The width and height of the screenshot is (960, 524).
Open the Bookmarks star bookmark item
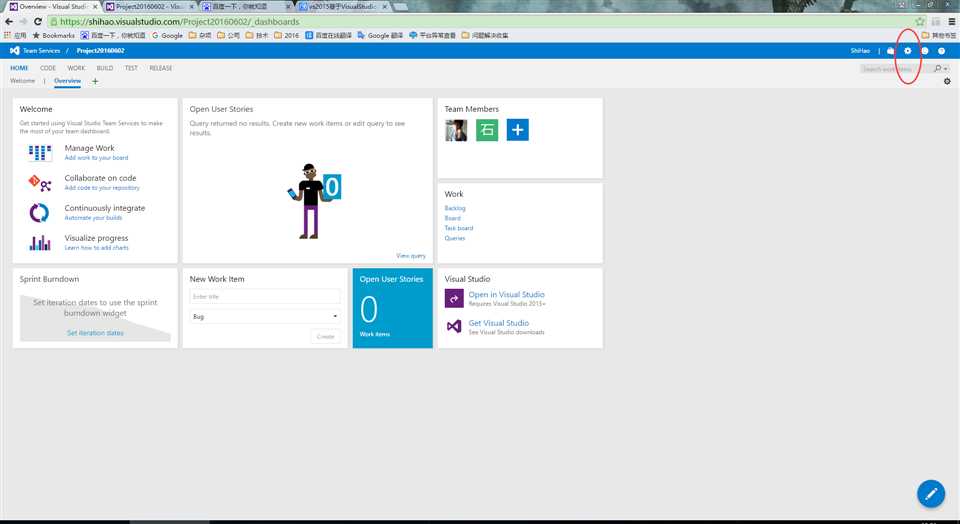pos(53,36)
